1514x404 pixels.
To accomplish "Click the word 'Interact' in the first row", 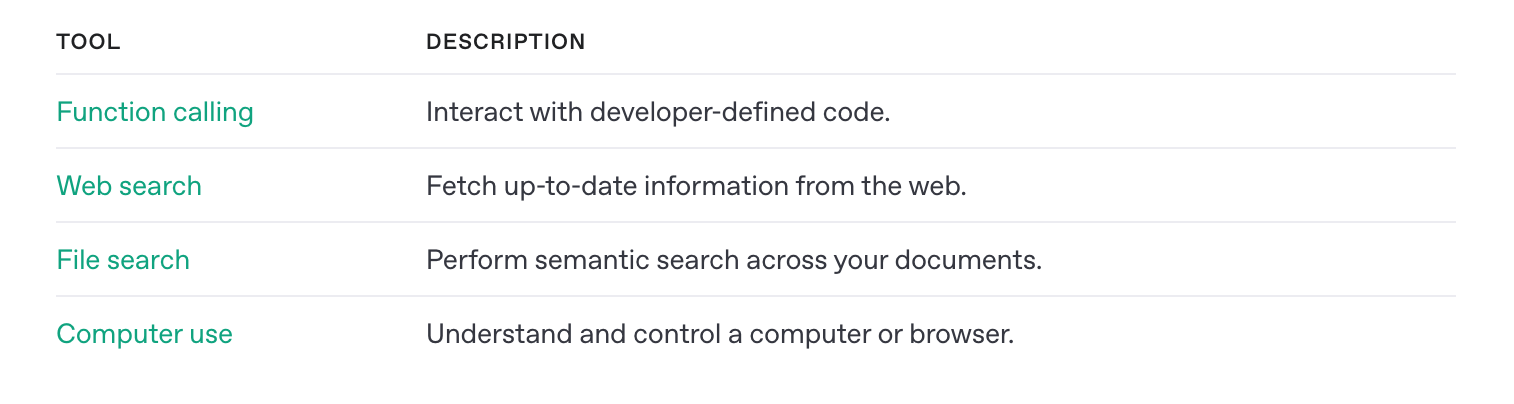I will click(474, 112).
